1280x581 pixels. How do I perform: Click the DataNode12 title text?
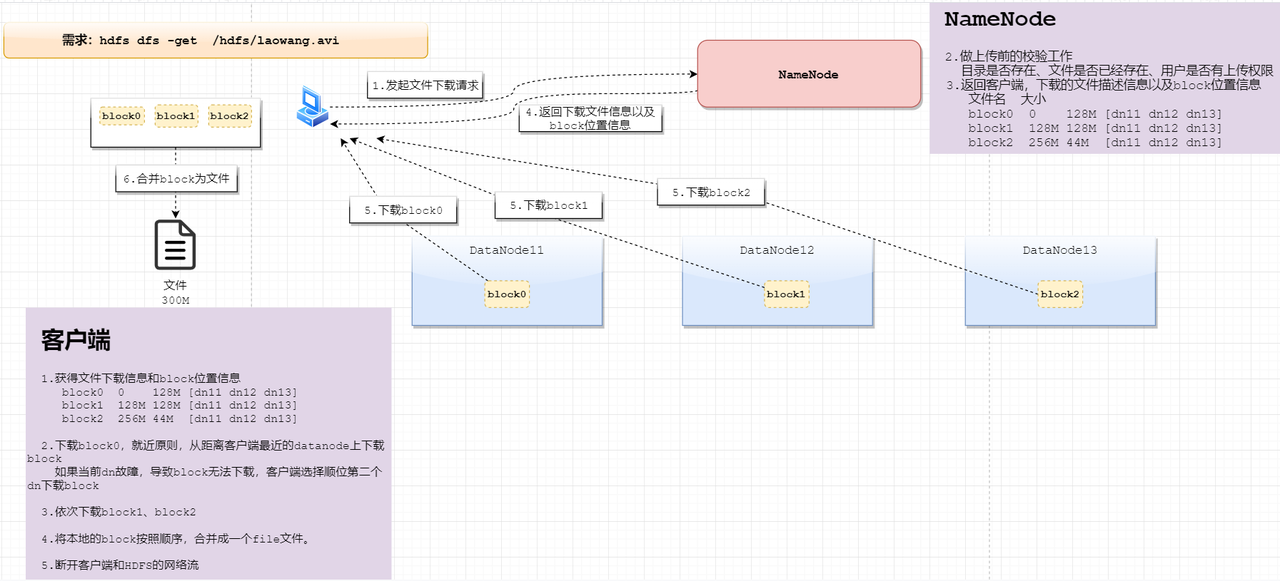click(x=777, y=250)
